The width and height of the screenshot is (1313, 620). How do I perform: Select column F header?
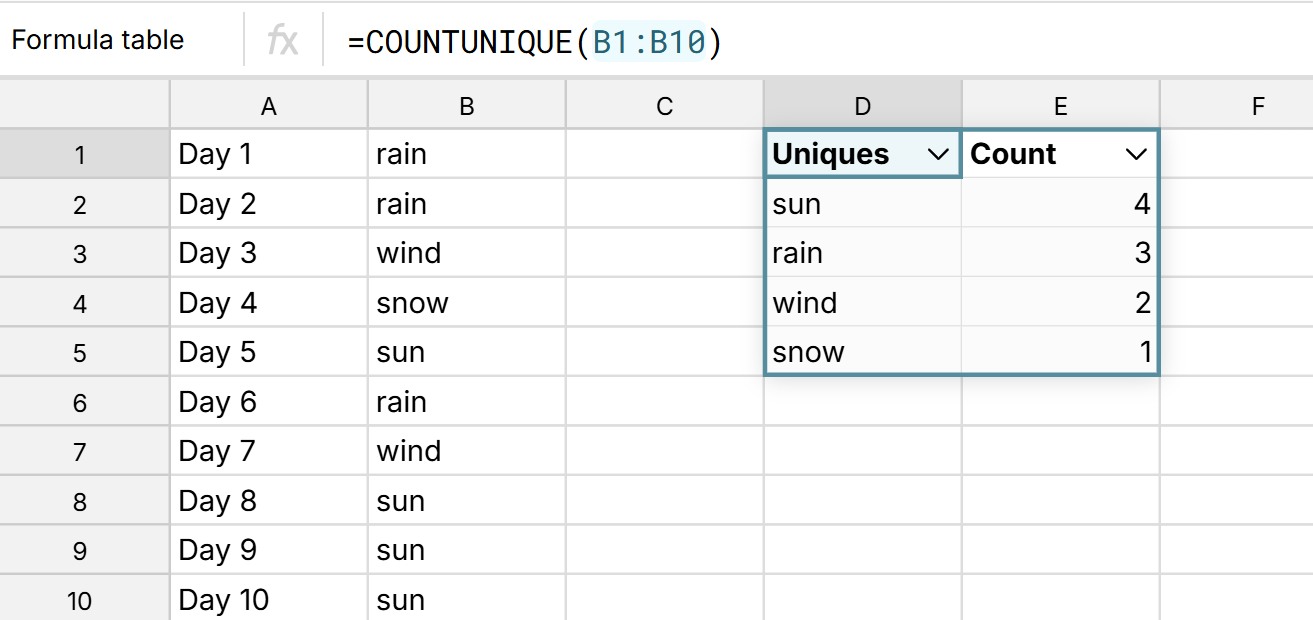pyautogui.click(x=1257, y=106)
